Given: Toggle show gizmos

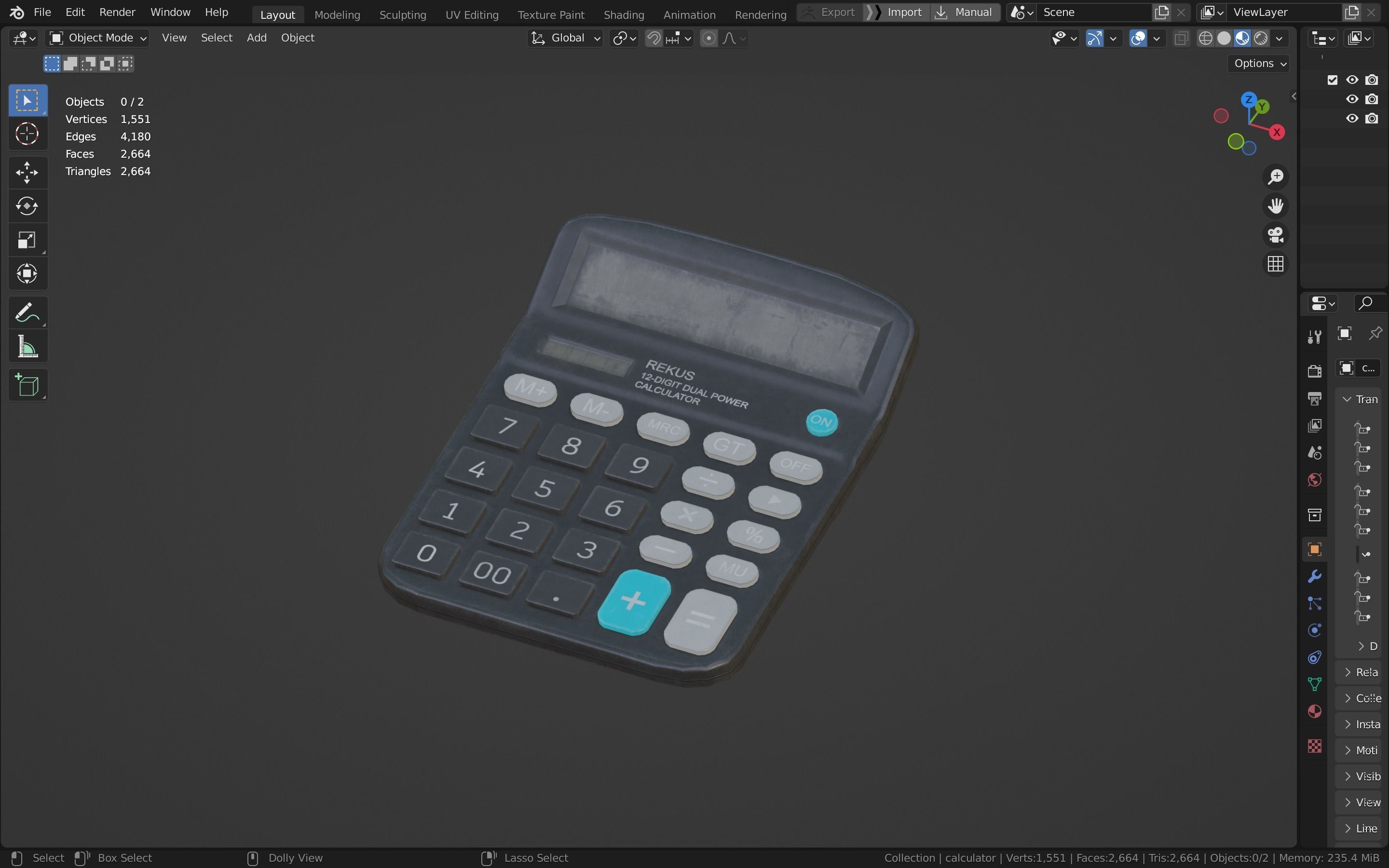Looking at the screenshot, I should pos(1094,39).
